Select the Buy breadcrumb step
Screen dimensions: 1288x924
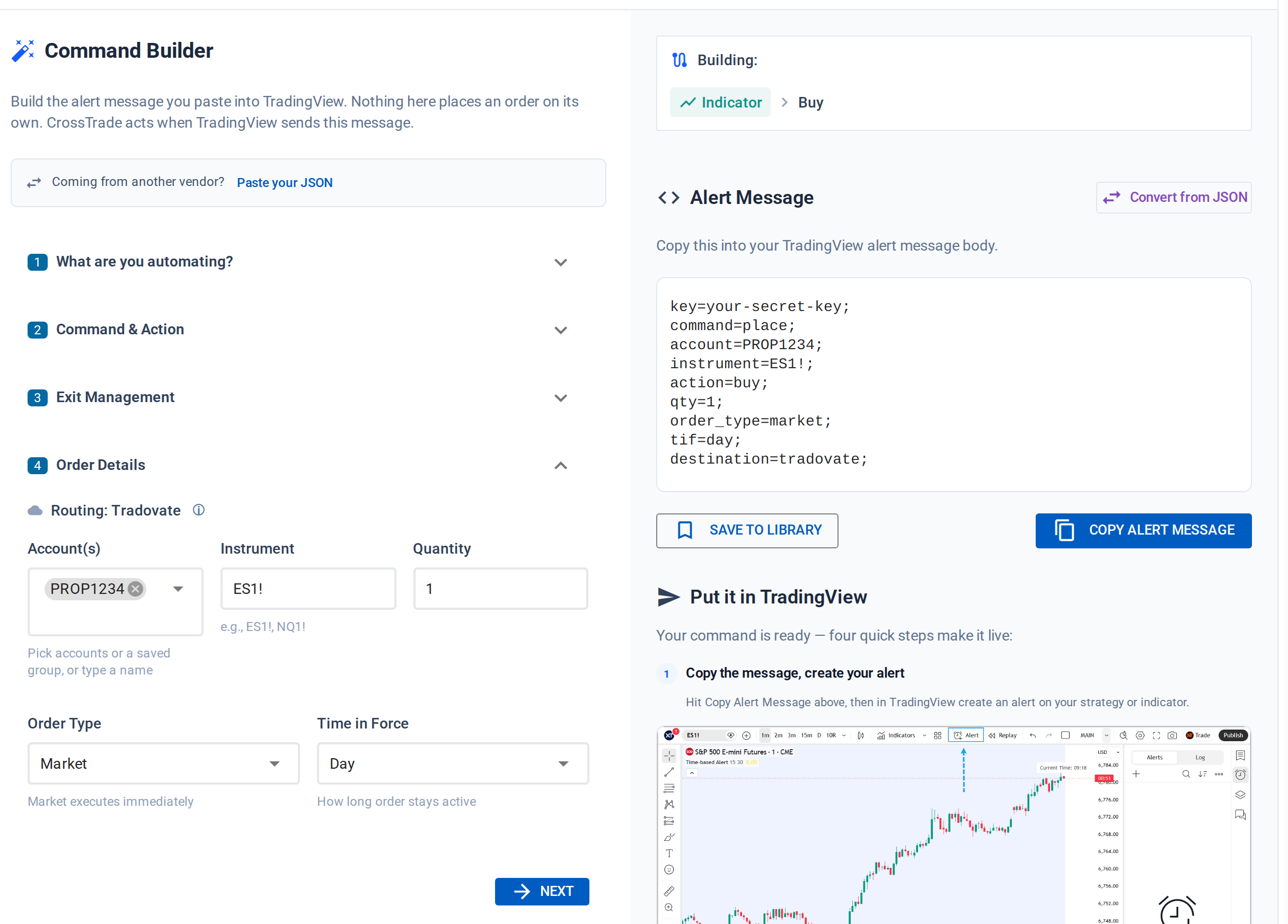(810, 103)
